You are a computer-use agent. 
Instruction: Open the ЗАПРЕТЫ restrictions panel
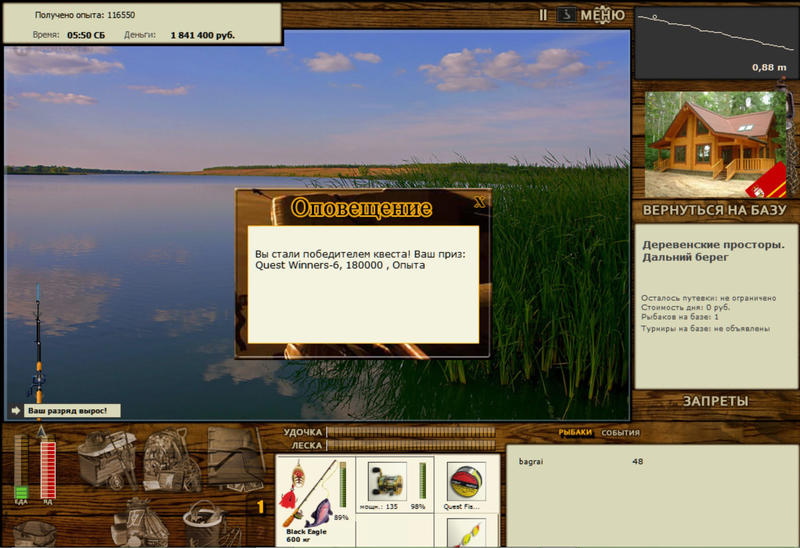click(715, 402)
